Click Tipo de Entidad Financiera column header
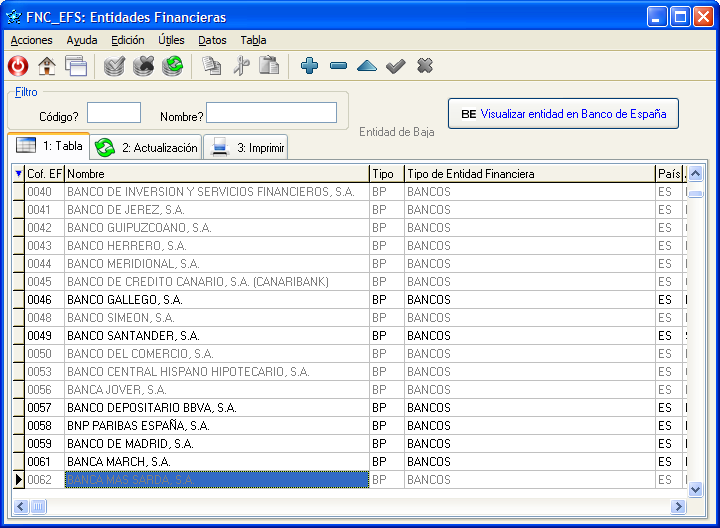 tap(529, 174)
